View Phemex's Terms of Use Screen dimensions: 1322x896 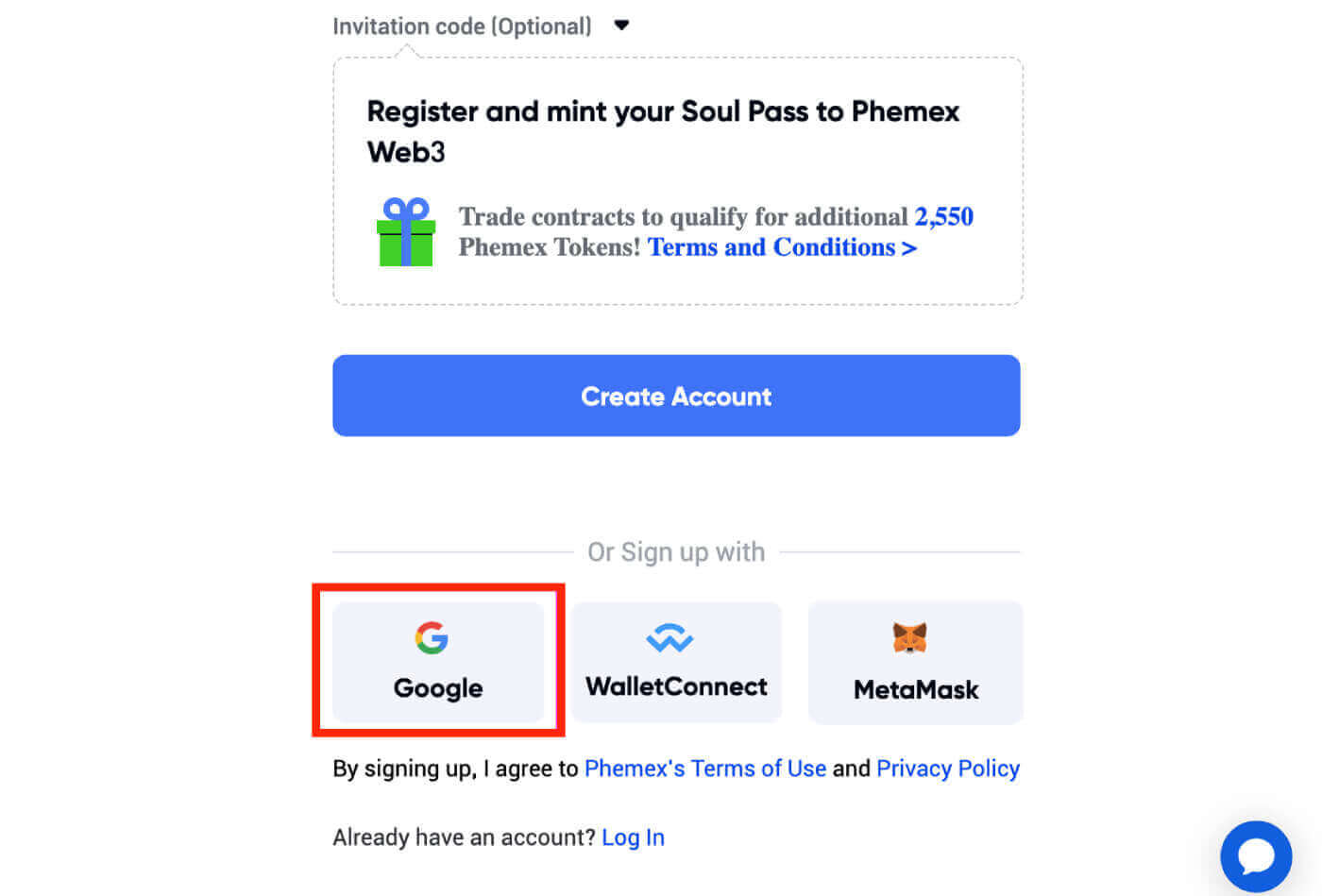[704, 768]
